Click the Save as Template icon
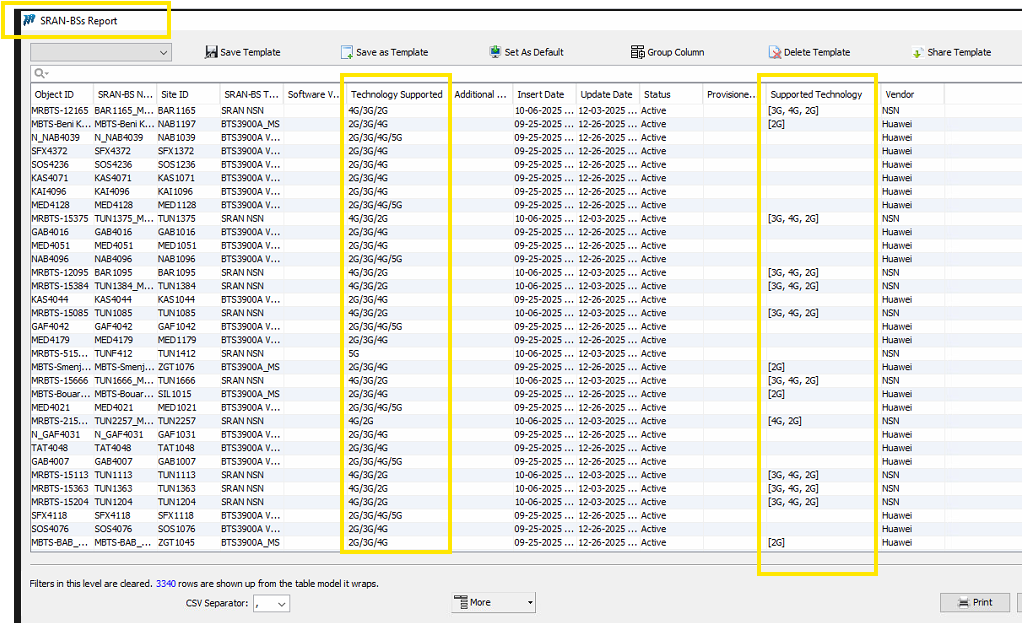Viewport: 1022px width, 623px height. 346,52
